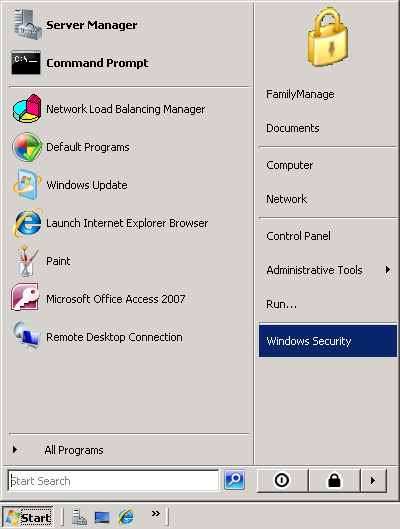
Task: Expand Administrative Tools submenu arrow
Action: [388, 270]
